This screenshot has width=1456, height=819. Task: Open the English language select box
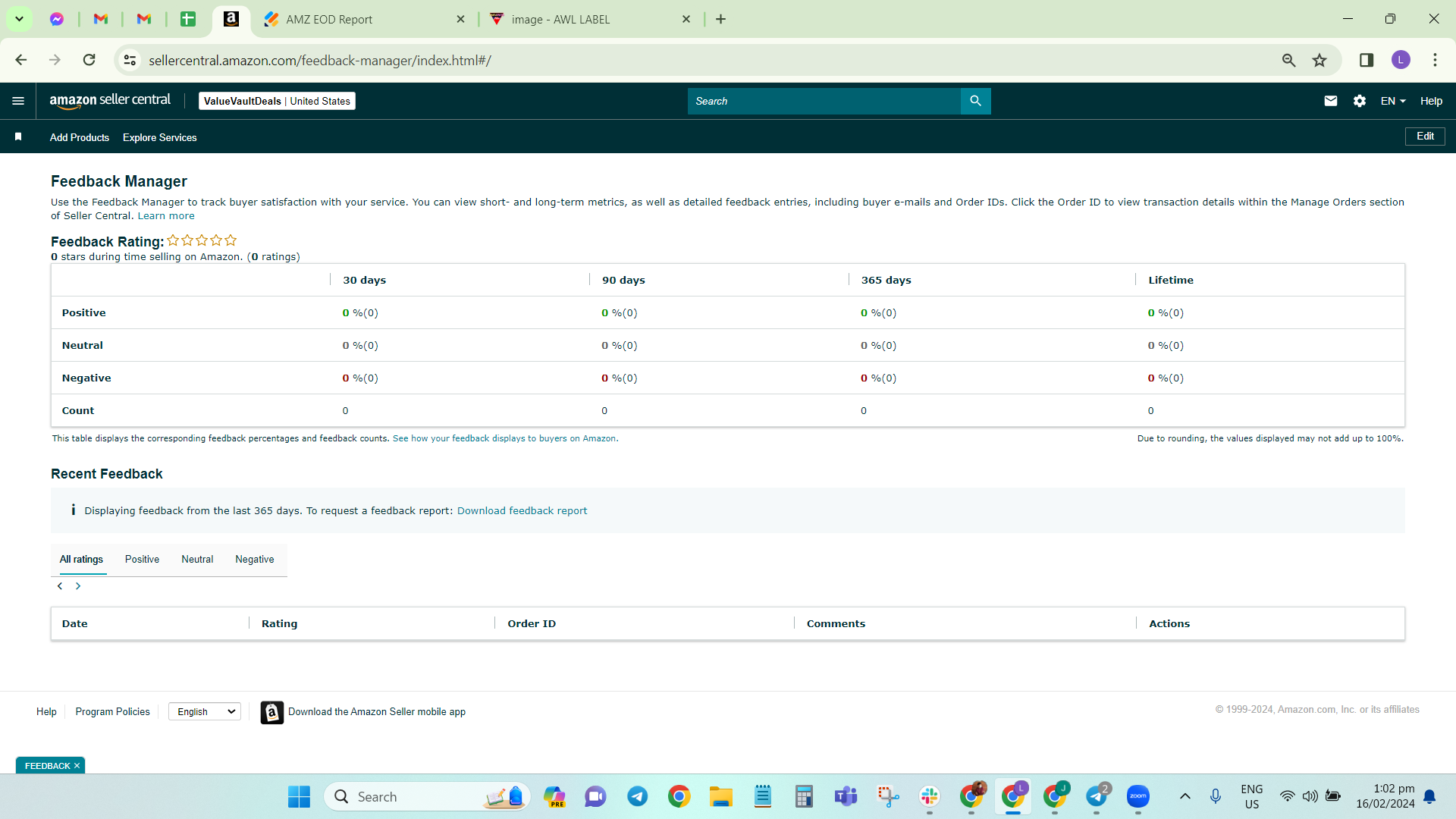click(x=205, y=711)
